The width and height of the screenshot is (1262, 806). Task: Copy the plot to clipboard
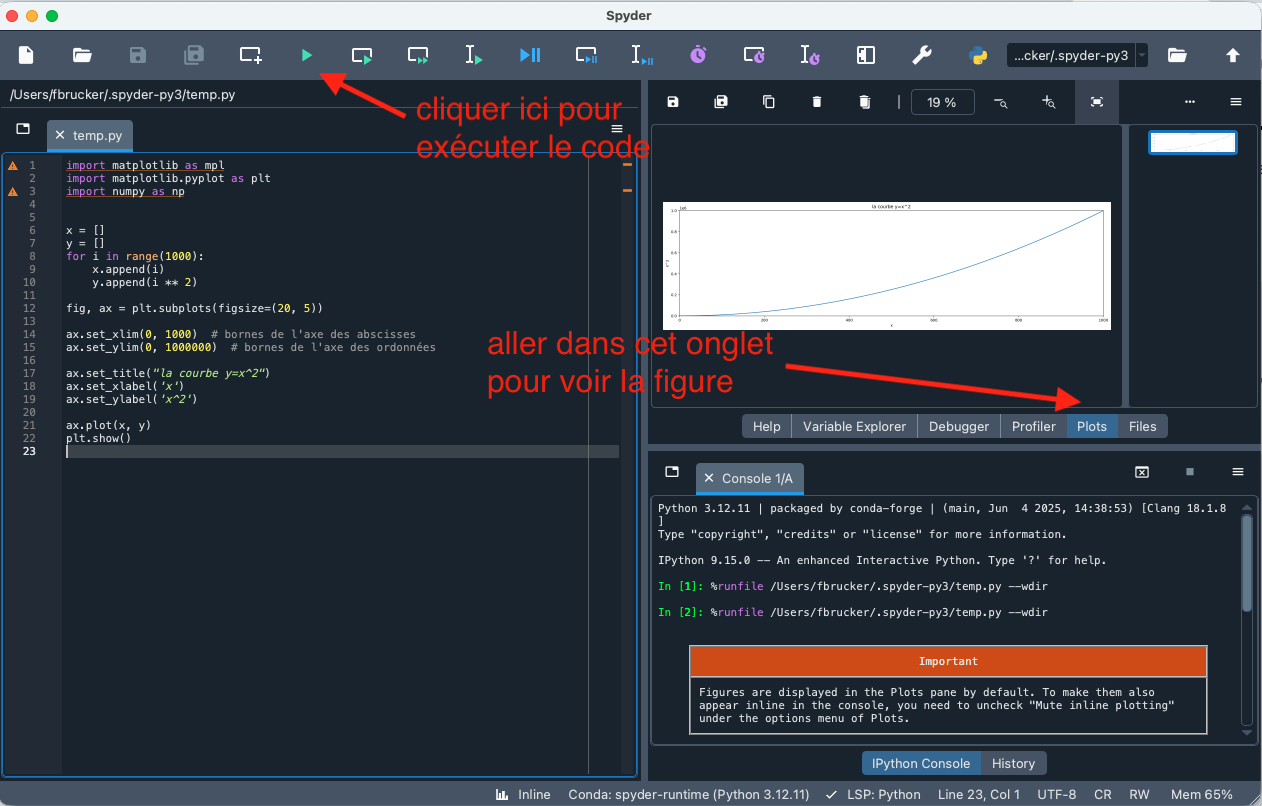(x=769, y=102)
